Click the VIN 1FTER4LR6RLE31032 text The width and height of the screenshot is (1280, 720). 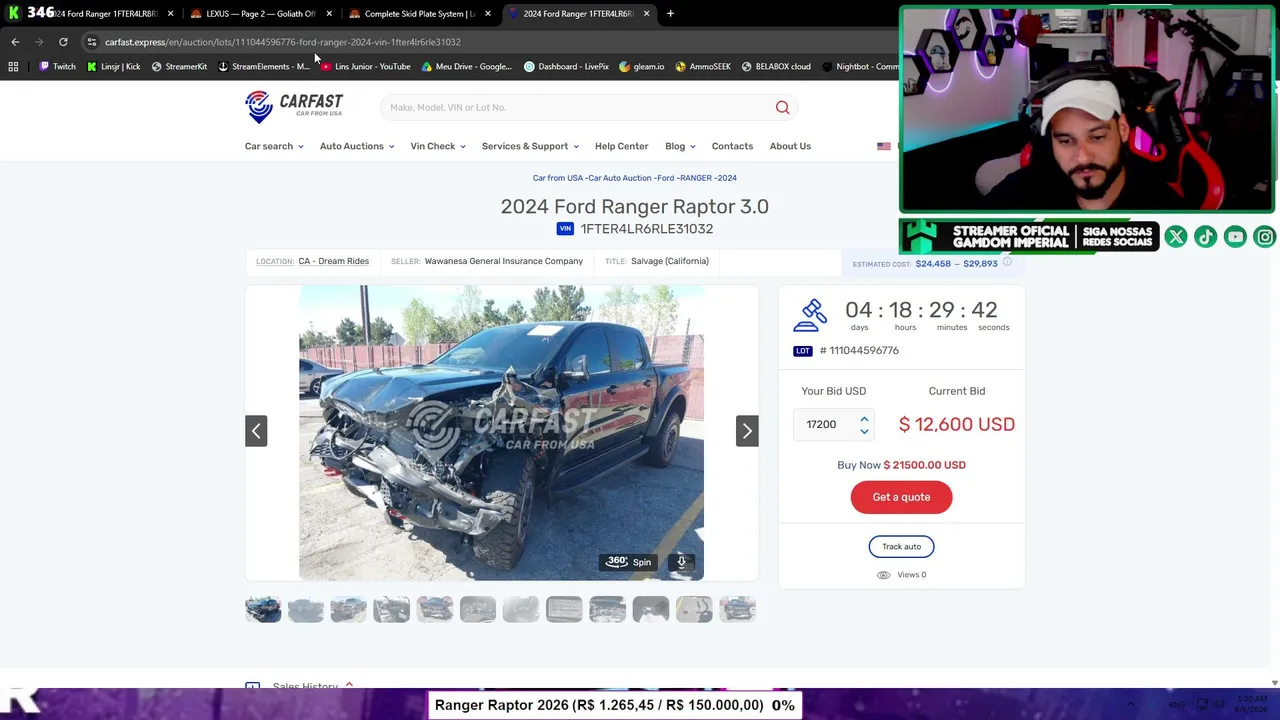pyautogui.click(x=647, y=229)
